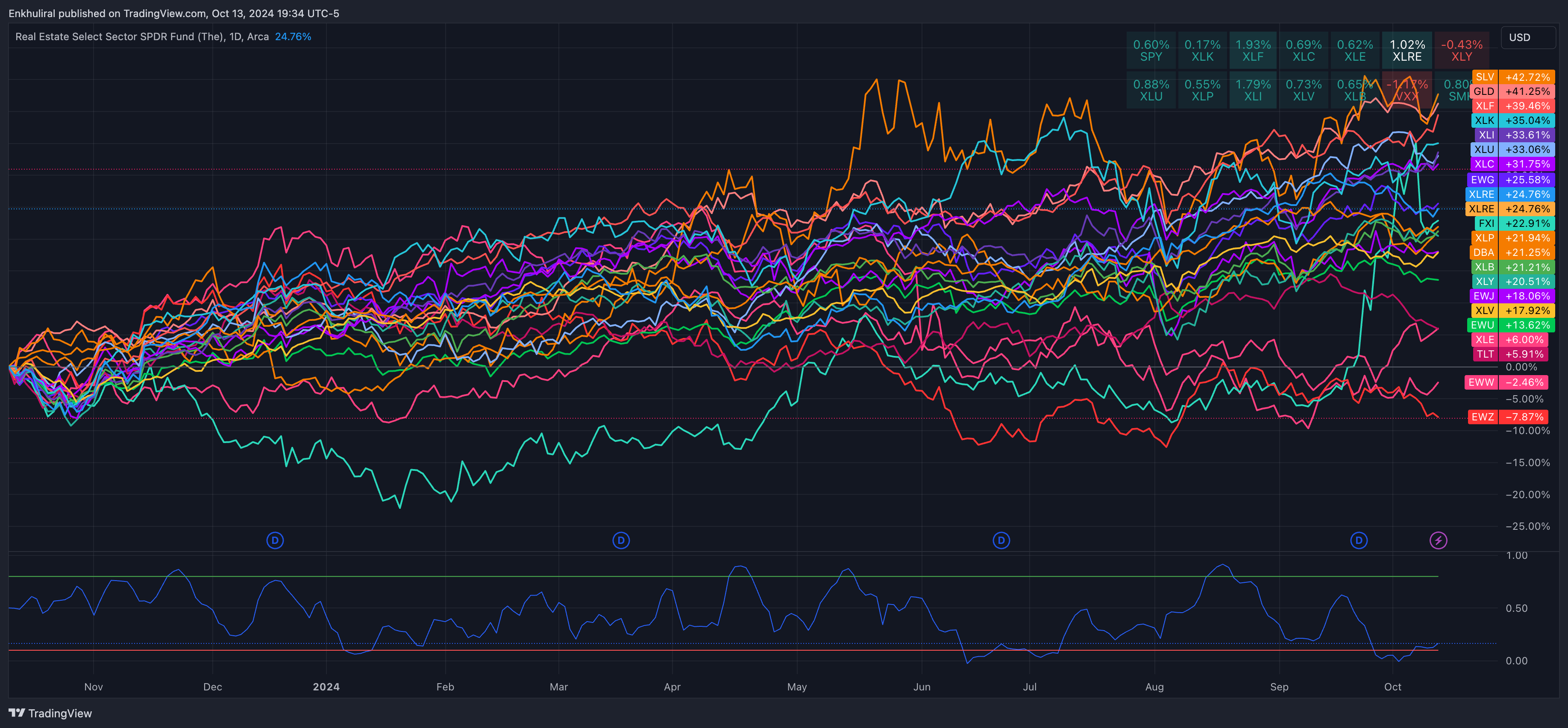Click the September dividend D marker

click(x=1359, y=540)
